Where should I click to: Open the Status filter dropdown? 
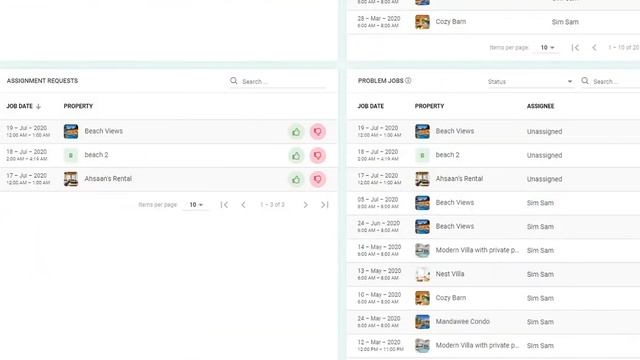[x=530, y=82]
